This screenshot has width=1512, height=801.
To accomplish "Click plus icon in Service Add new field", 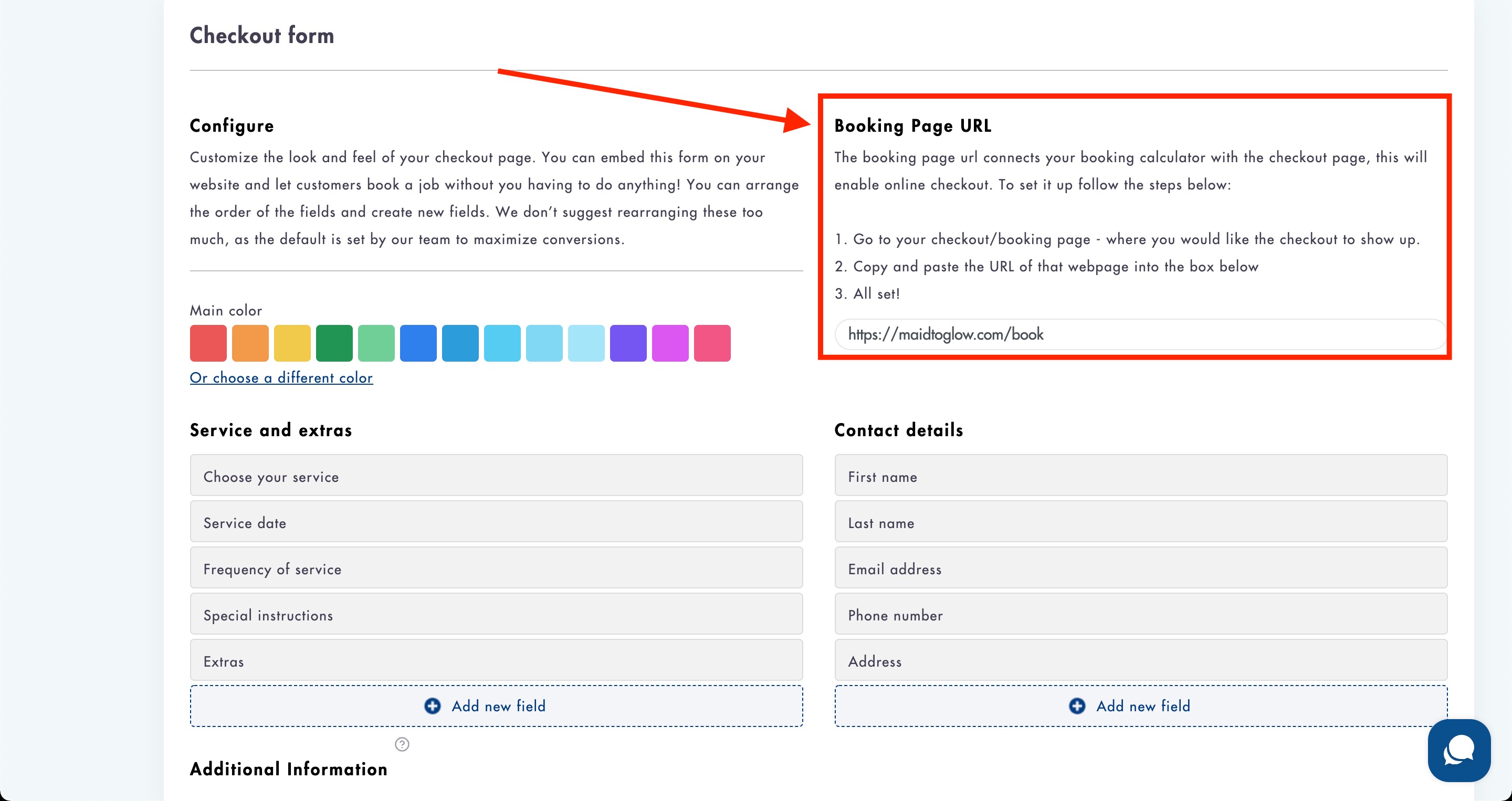I will click(x=433, y=705).
